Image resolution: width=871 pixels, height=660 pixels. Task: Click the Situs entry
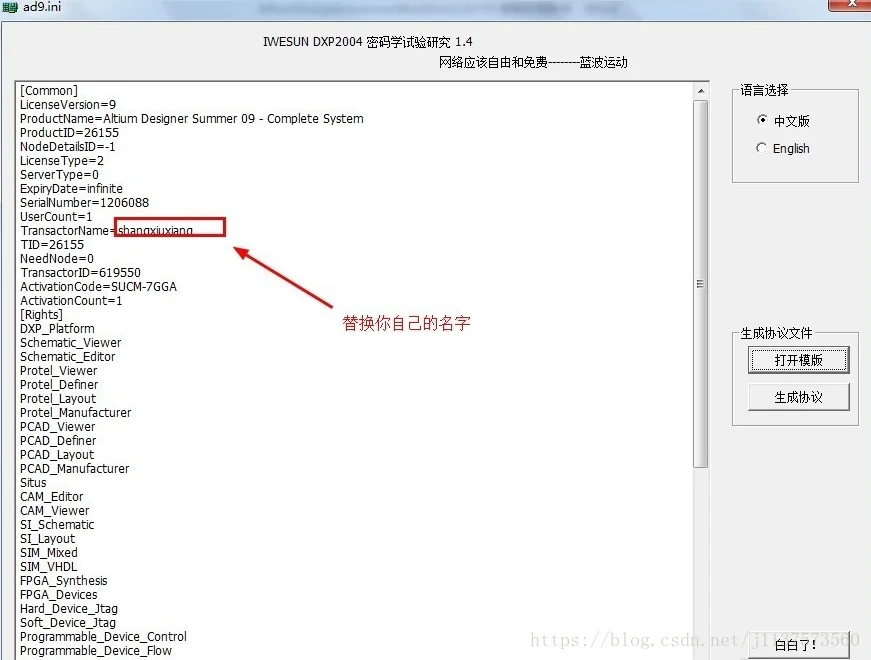click(x=33, y=483)
